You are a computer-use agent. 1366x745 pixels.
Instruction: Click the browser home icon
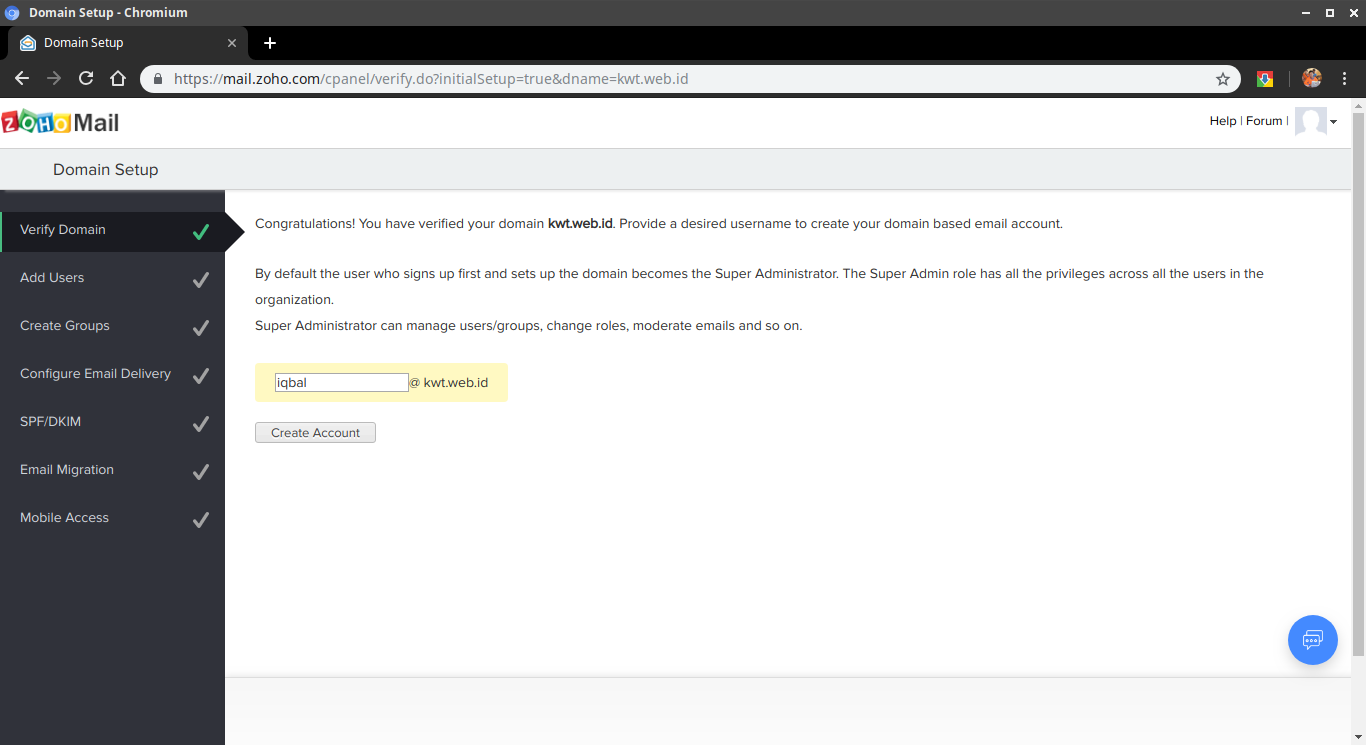[117, 78]
